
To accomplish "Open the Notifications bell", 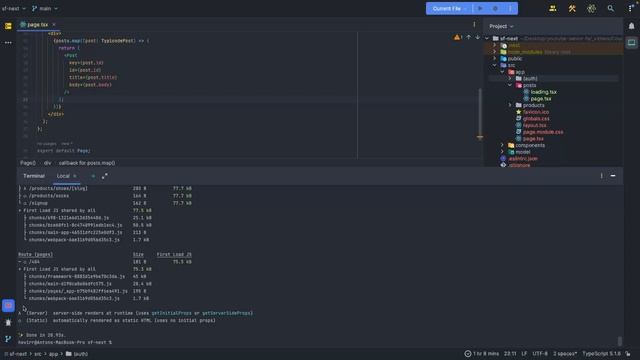I will coord(631,26).
